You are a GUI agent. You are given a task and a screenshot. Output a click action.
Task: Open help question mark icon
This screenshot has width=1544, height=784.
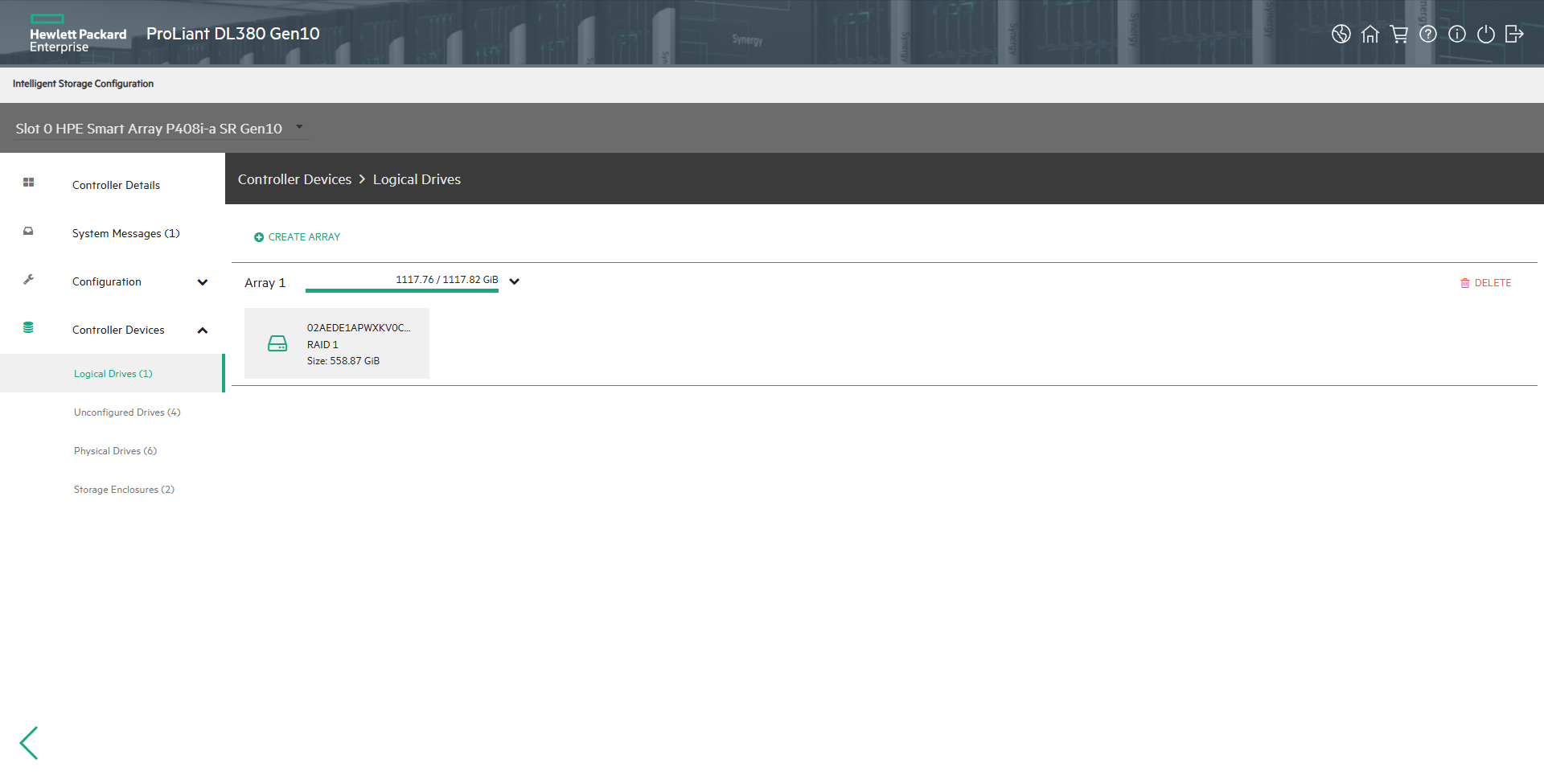[x=1427, y=34]
